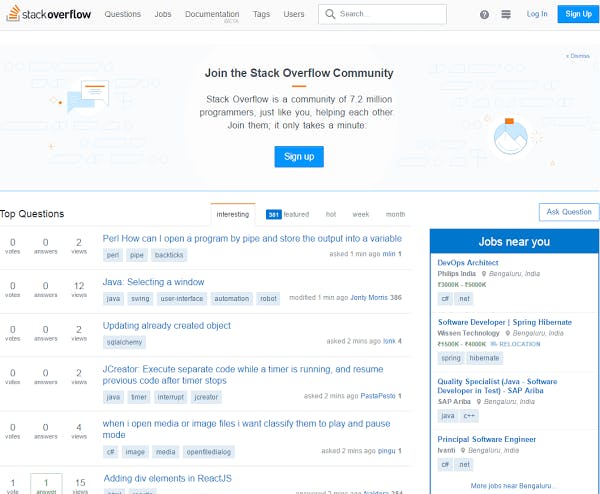Click the user-interface tag
This screenshot has height=494, width=600.
(x=182, y=299)
